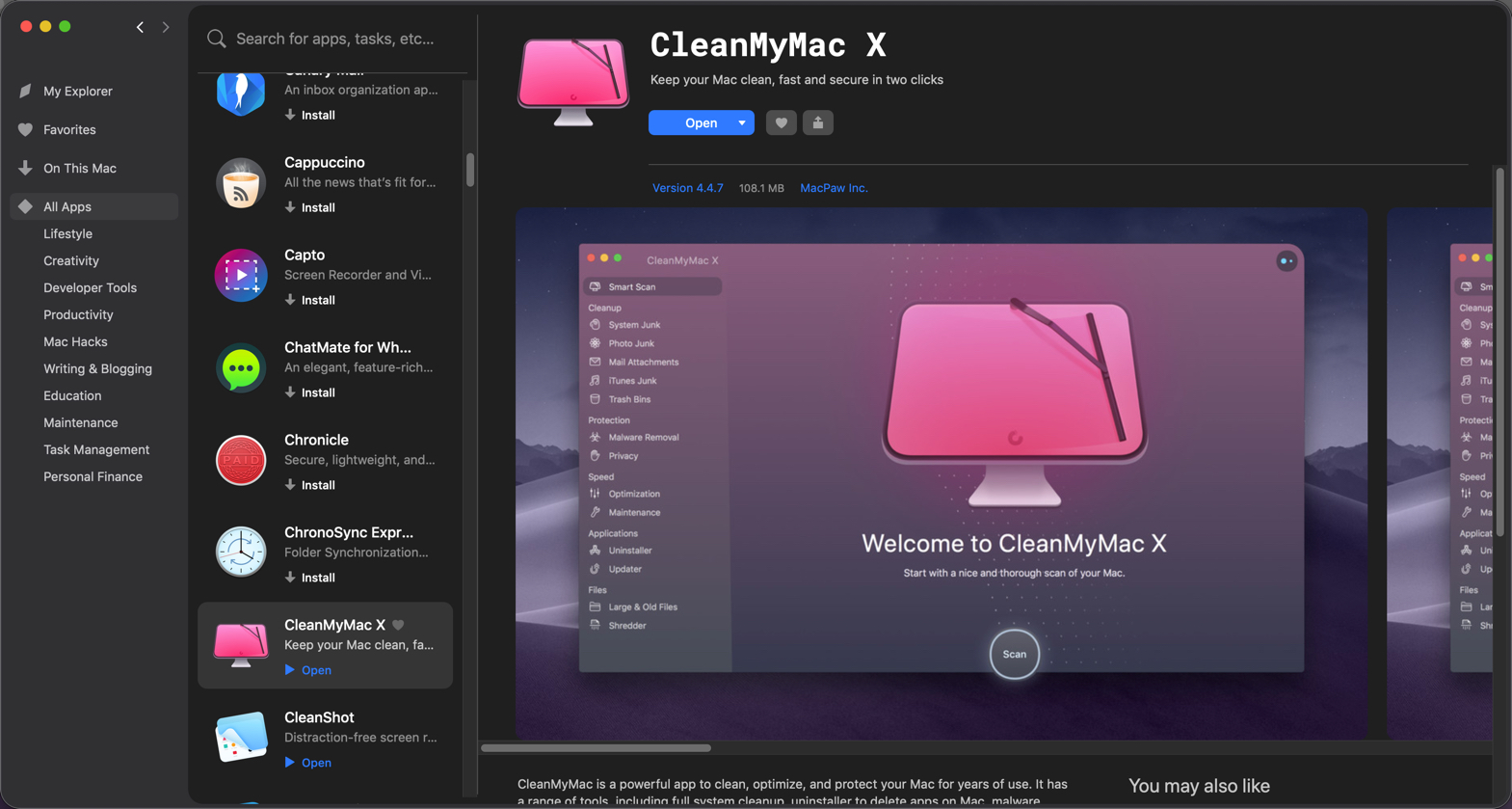
Task: Expand the dropdown arrow on the Open button
Action: click(x=742, y=122)
